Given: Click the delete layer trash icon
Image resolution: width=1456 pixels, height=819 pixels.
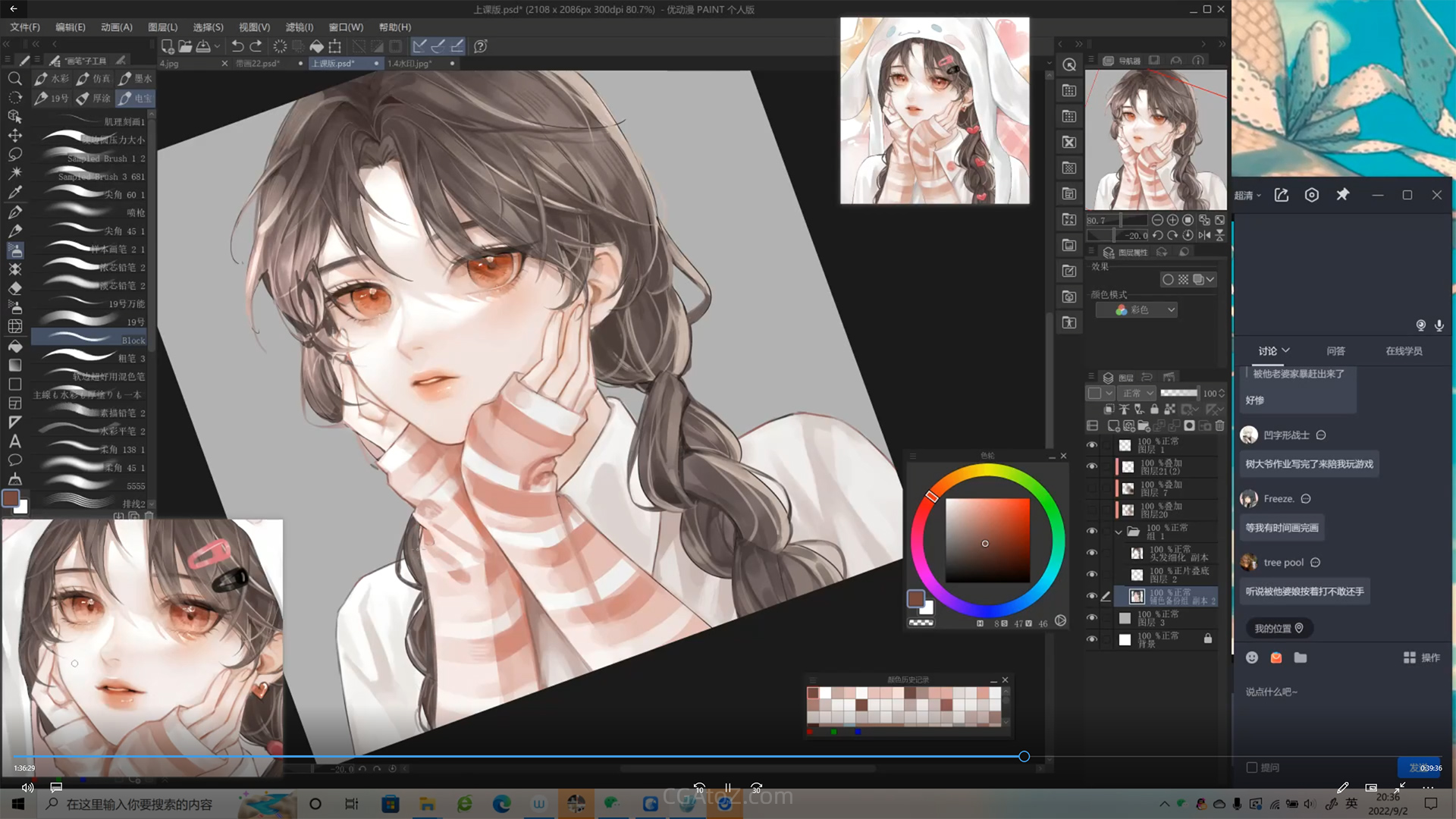Looking at the screenshot, I should point(1219,426).
